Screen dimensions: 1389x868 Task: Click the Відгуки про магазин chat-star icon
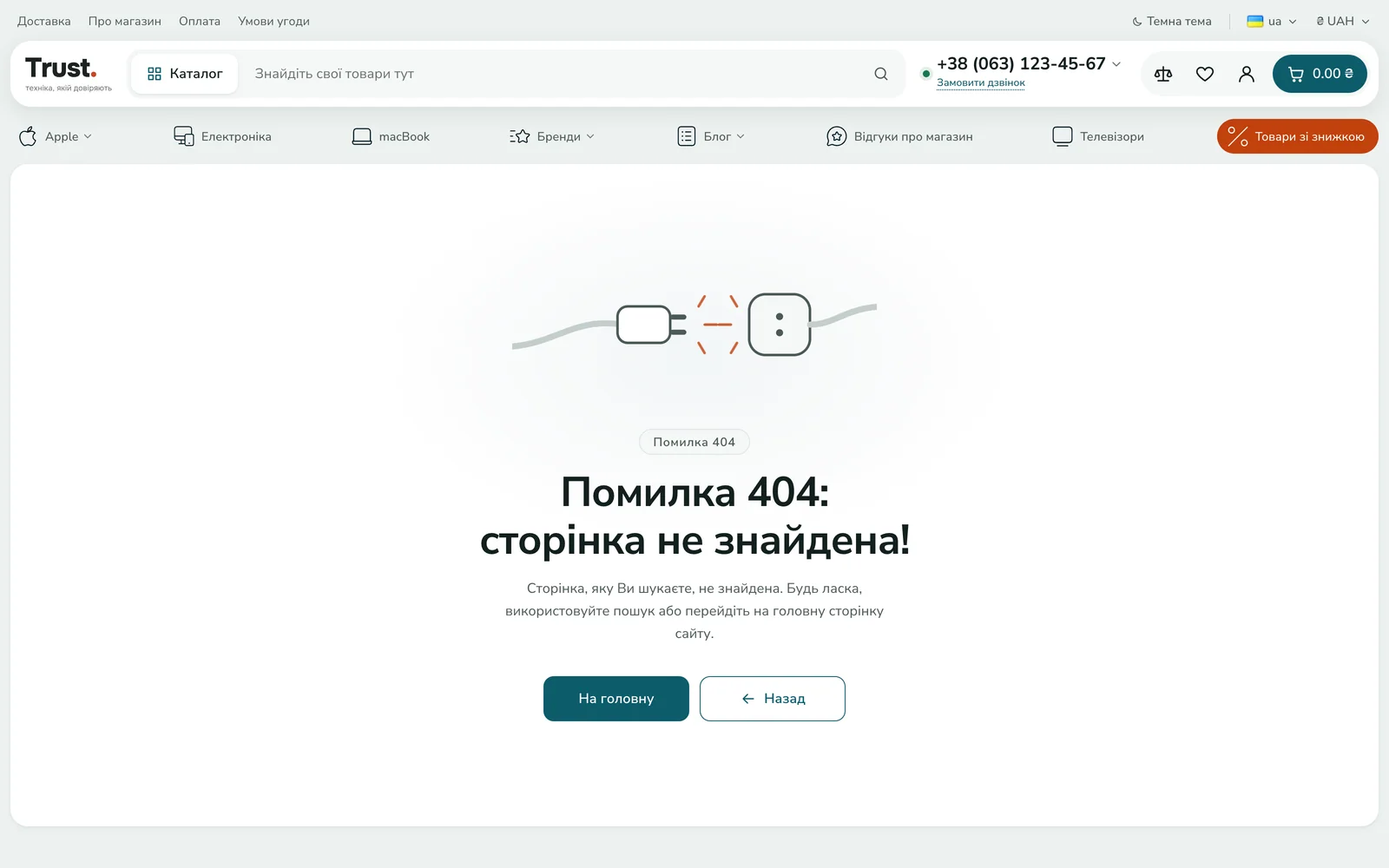coord(837,136)
